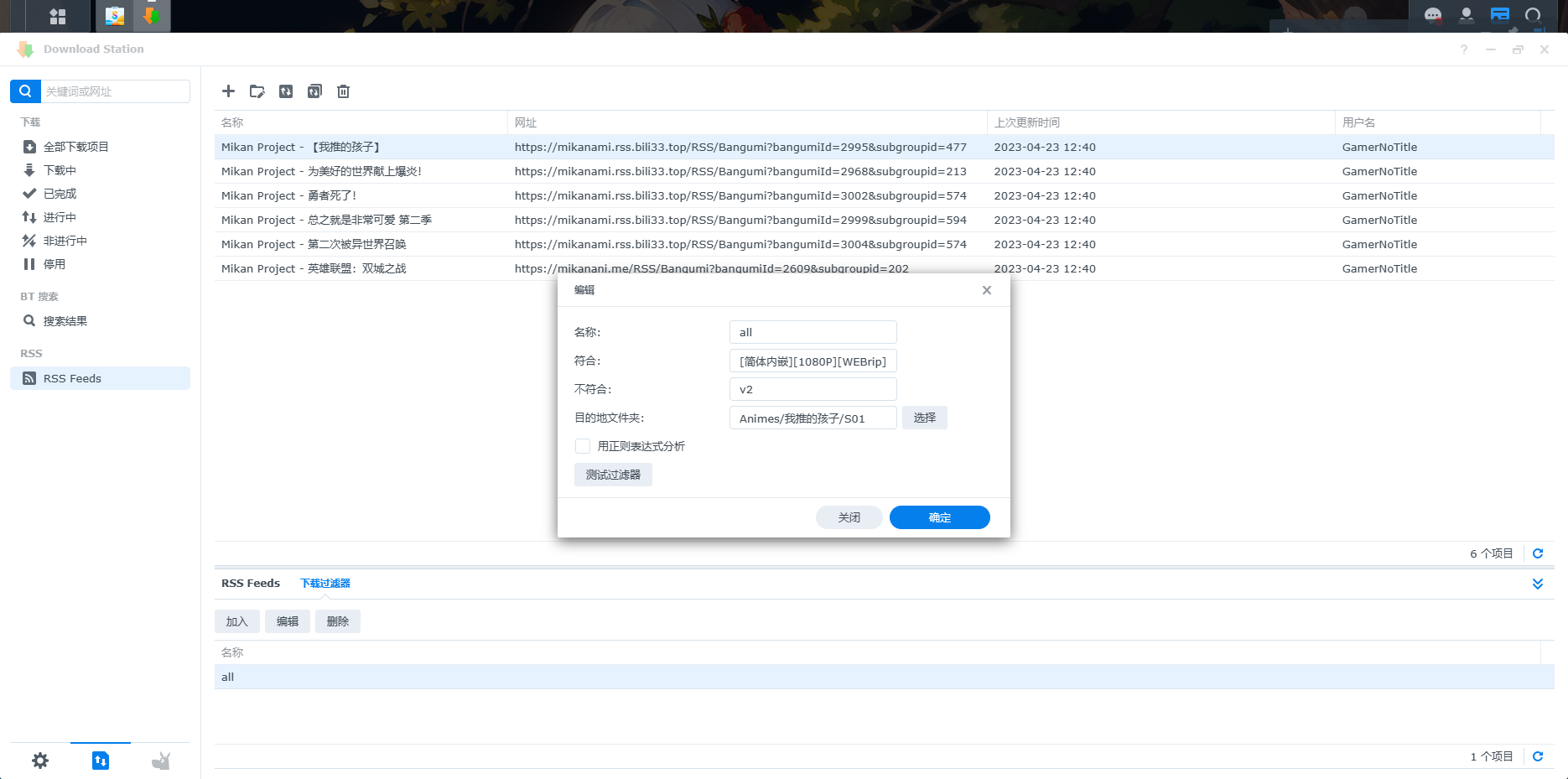Click the blue BT/HTTP transfer icon
The height and width of the screenshot is (779, 1568).
101,761
